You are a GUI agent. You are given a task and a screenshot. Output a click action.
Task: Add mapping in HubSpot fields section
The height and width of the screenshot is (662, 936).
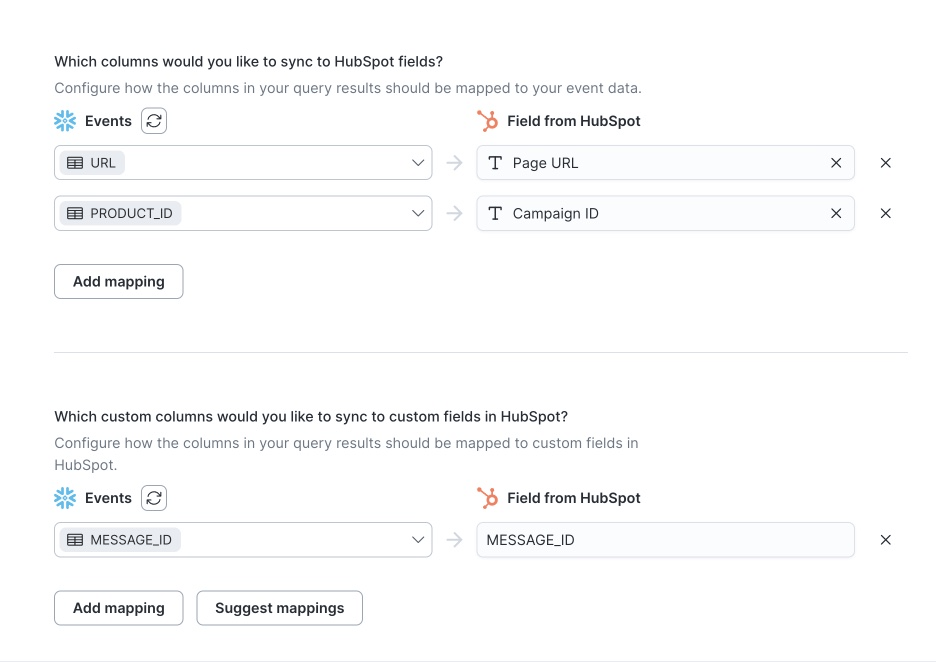pyautogui.click(x=119, y=281)
